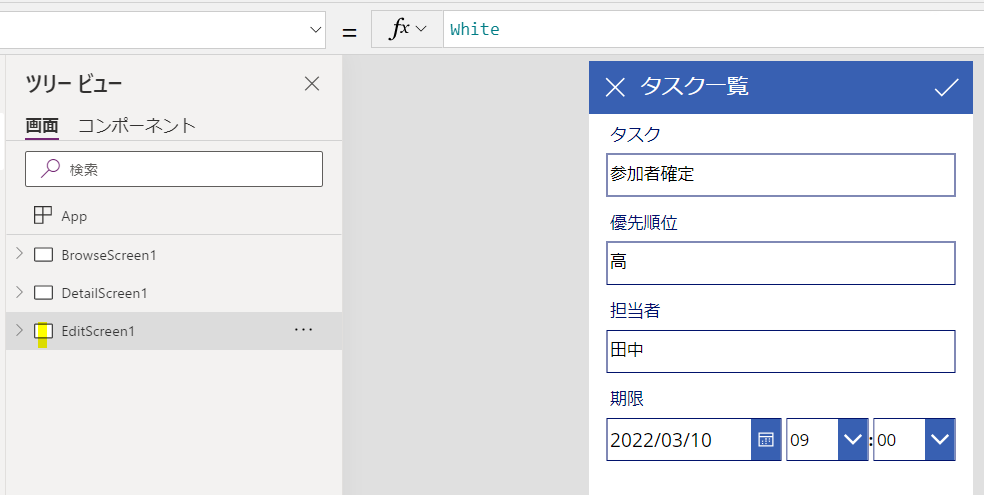Screen dimensions: 984x495
Task: Switch to the コンポーネント tab
Action: (x=137, y=126)
